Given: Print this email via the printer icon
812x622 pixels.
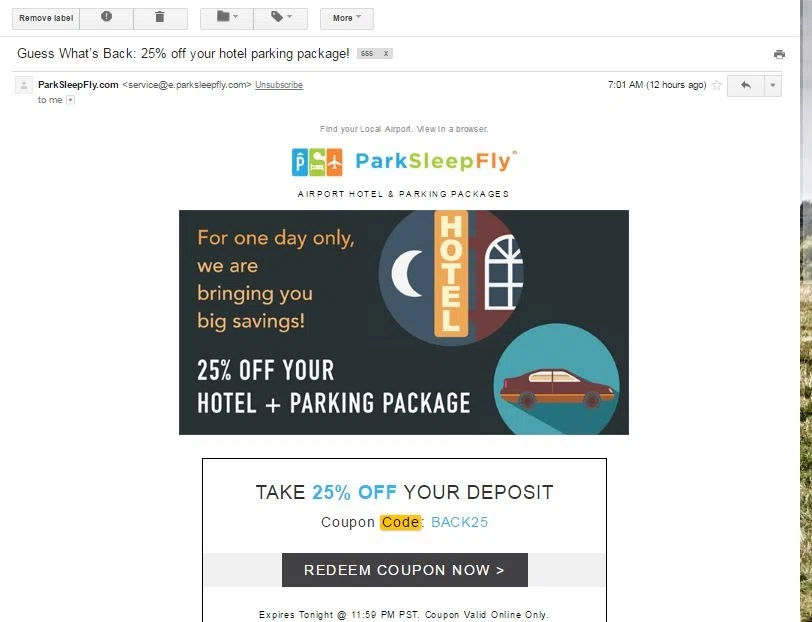Looking at the screenshot, I should pyautogui.click(x=779, y=54).
